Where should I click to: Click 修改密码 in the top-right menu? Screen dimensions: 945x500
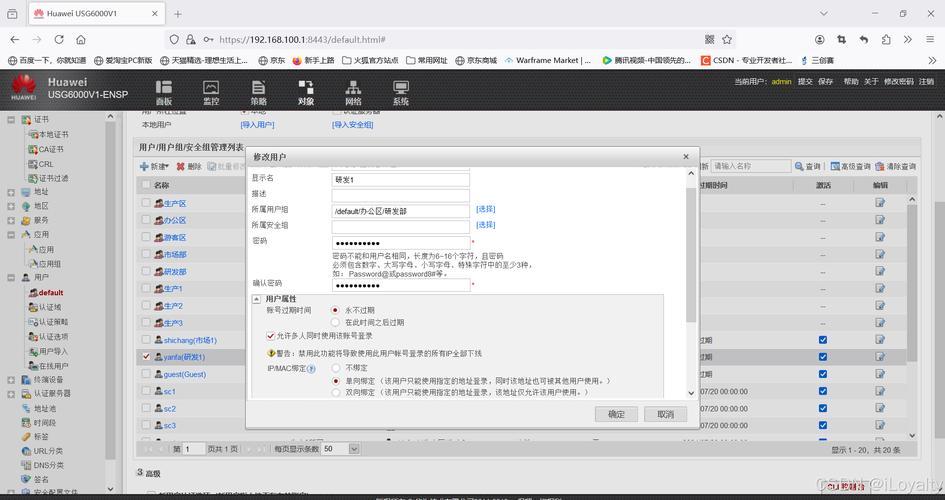[x=899, y=81]
